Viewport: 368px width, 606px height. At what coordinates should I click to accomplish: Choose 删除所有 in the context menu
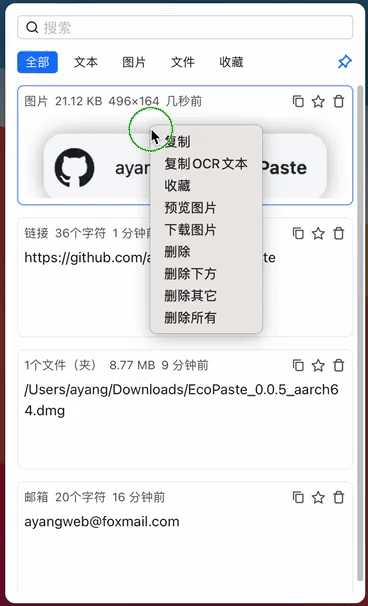click(x=206, y=318)
